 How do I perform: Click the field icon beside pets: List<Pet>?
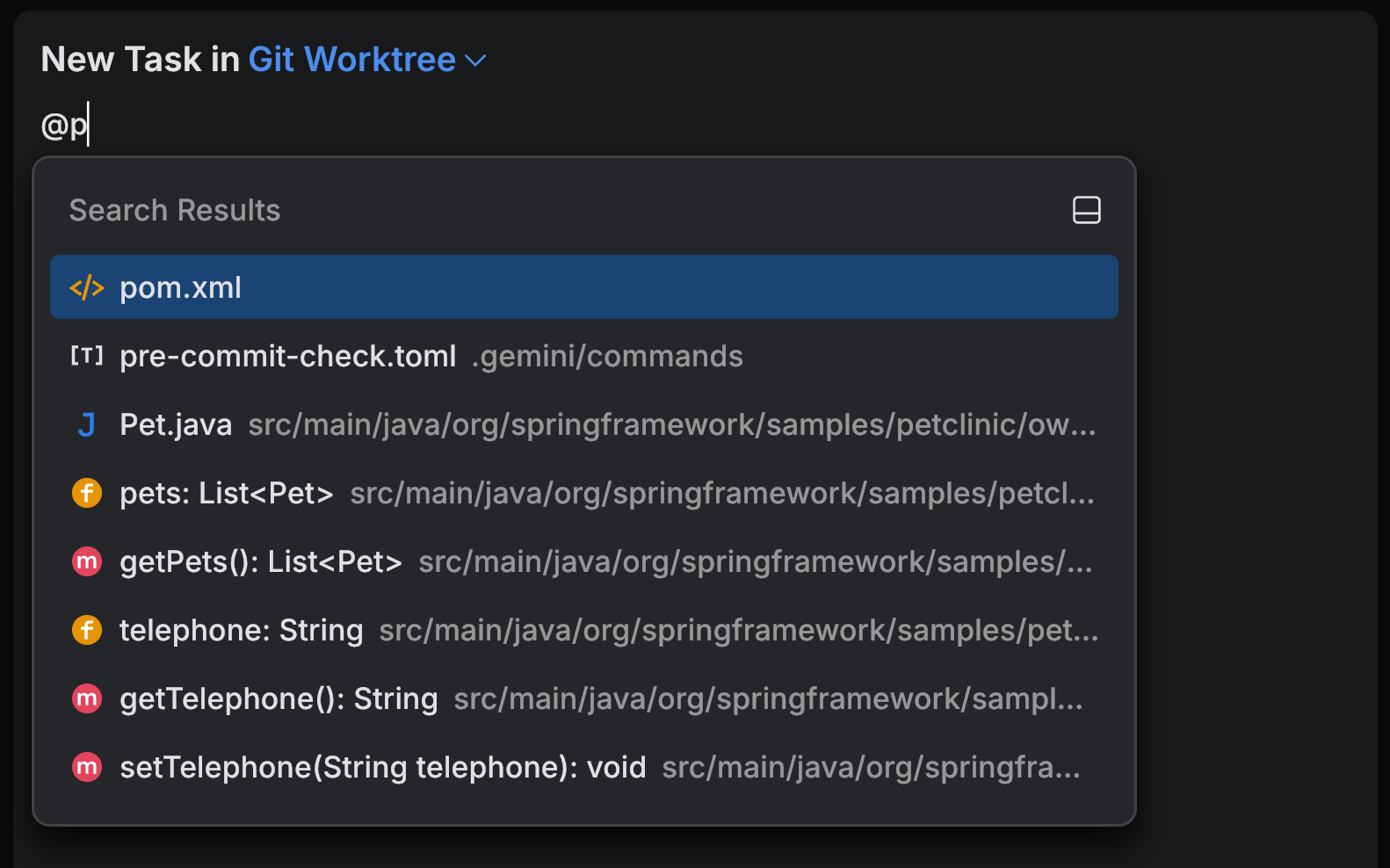click(87, 493)
